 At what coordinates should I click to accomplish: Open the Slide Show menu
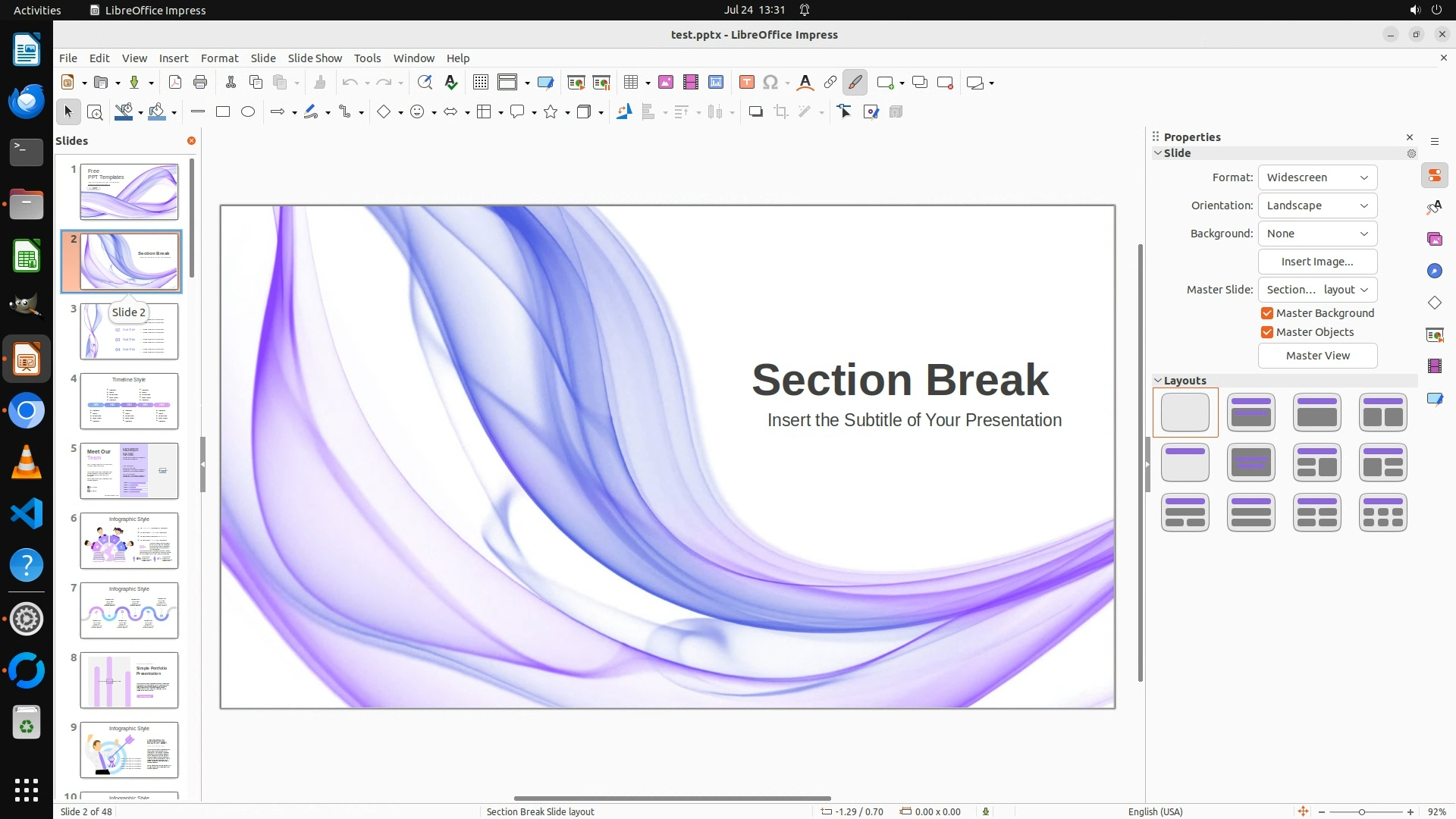point(315,58)
